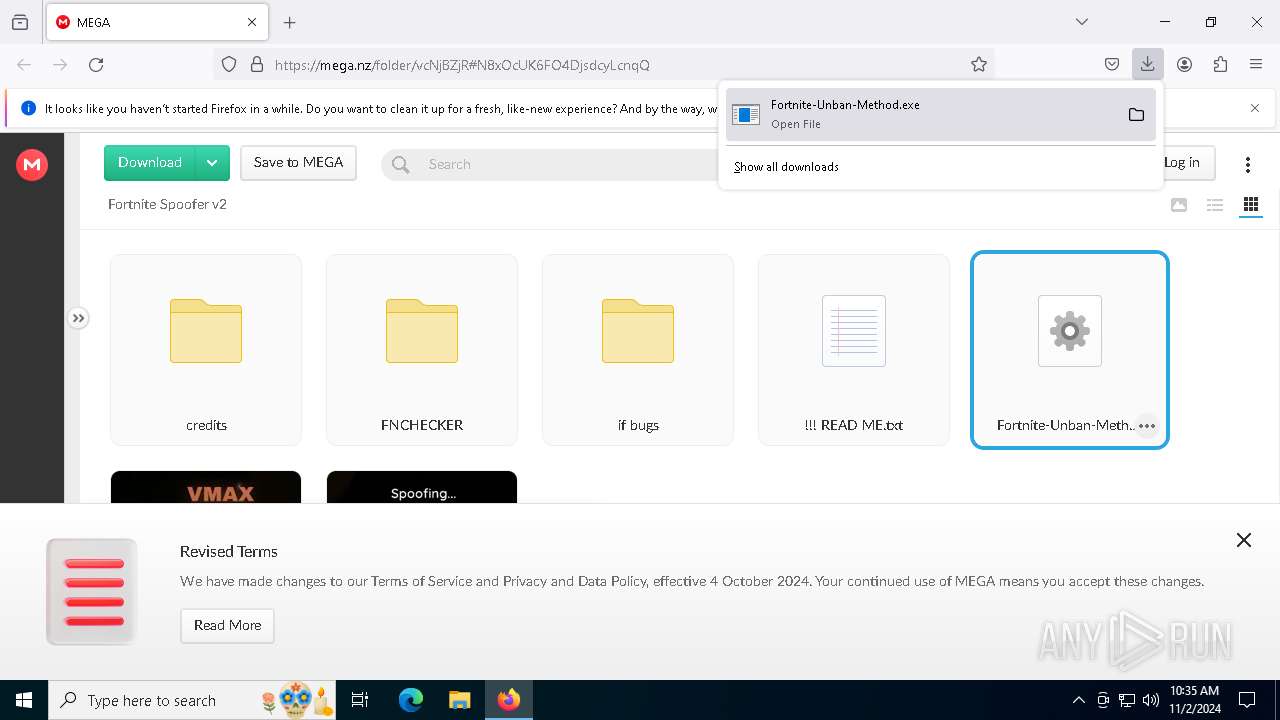
Task: Click the Log in button
Action: [x=1182, y=163]
